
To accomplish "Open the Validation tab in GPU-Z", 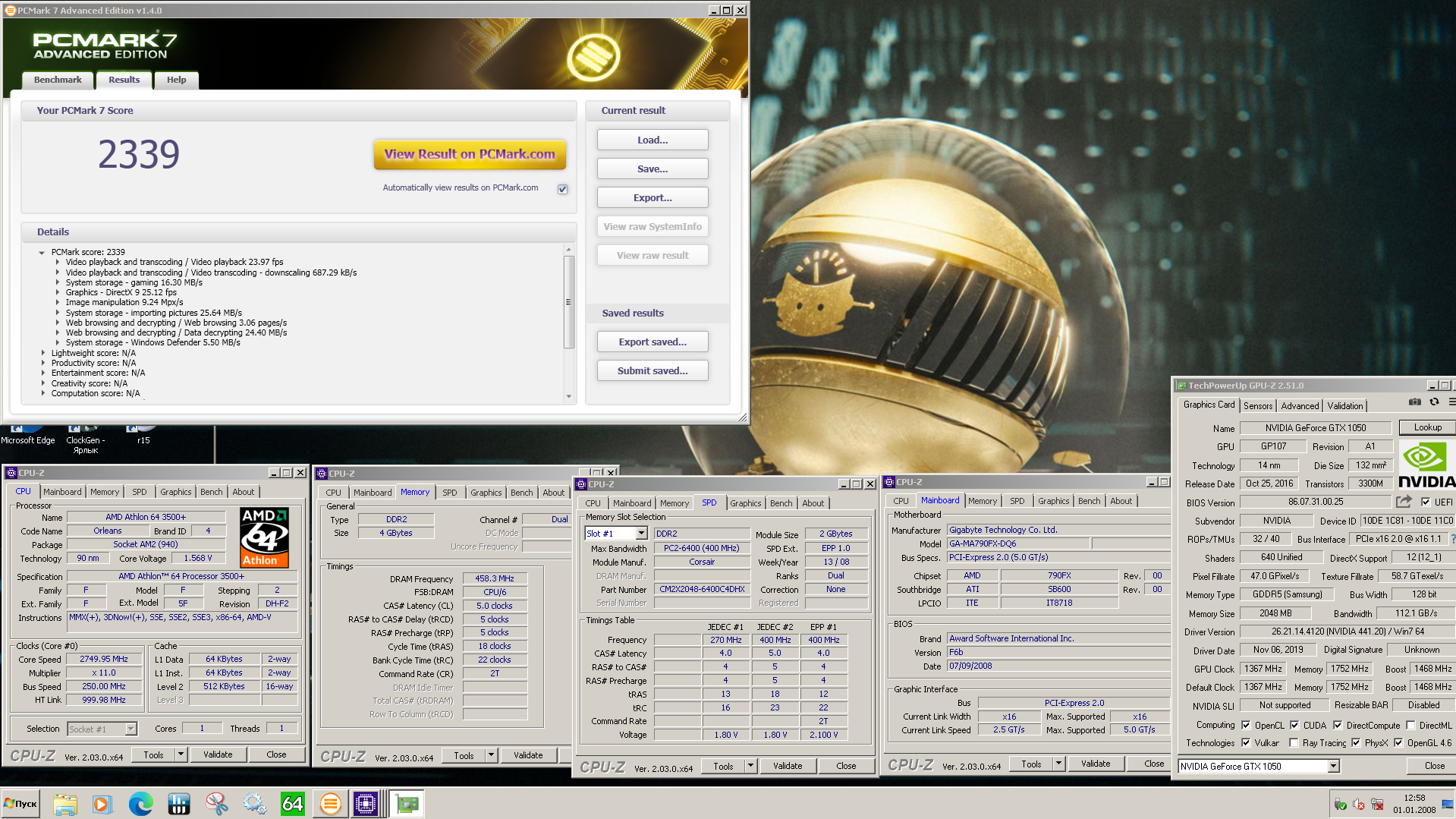I will pos(1344,406).
